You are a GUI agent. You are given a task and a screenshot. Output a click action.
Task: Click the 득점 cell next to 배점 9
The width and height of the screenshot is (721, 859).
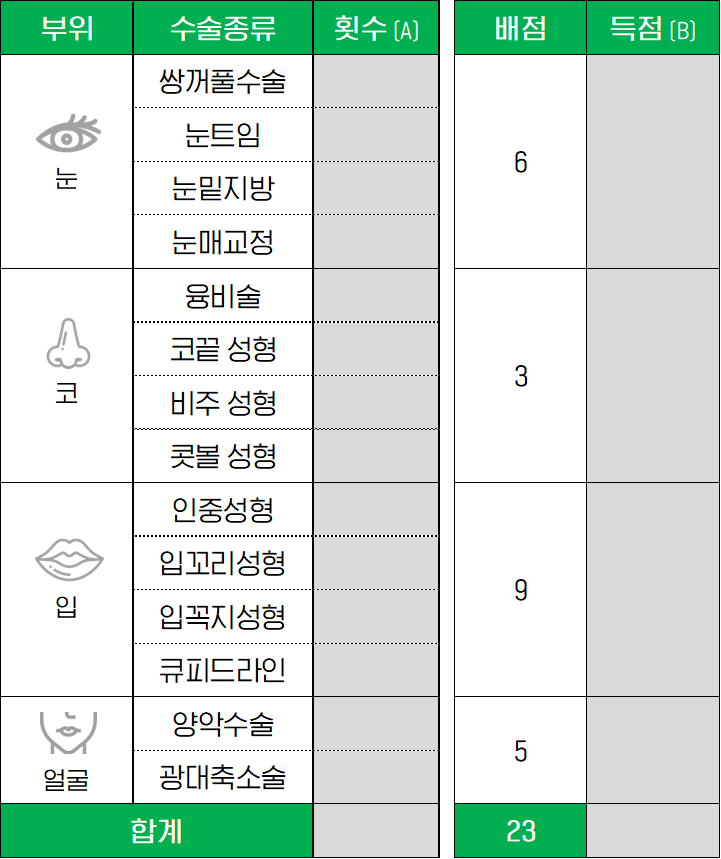[653, 589]
